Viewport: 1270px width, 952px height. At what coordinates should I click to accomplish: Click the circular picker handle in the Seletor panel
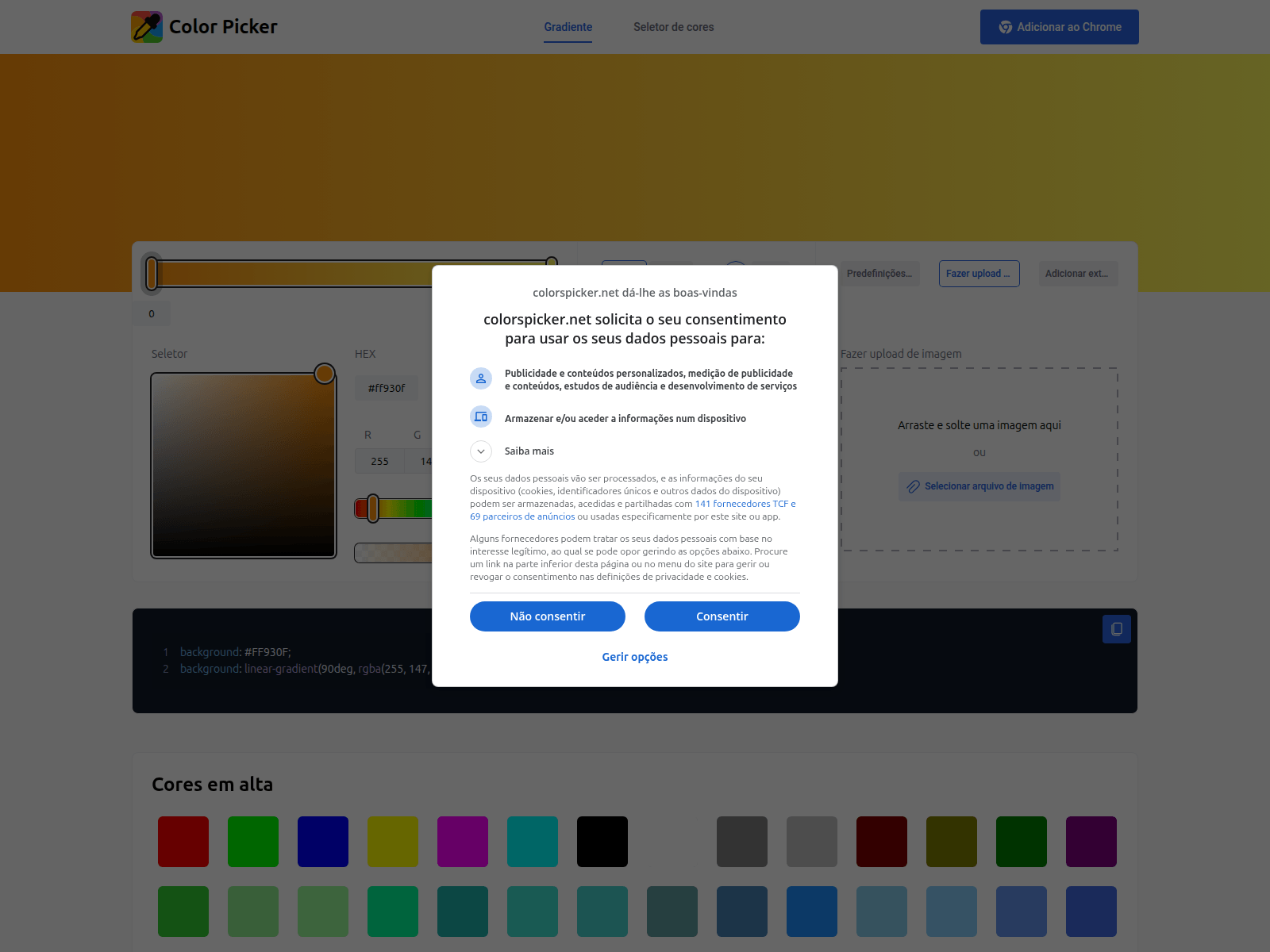click(324, 373)
